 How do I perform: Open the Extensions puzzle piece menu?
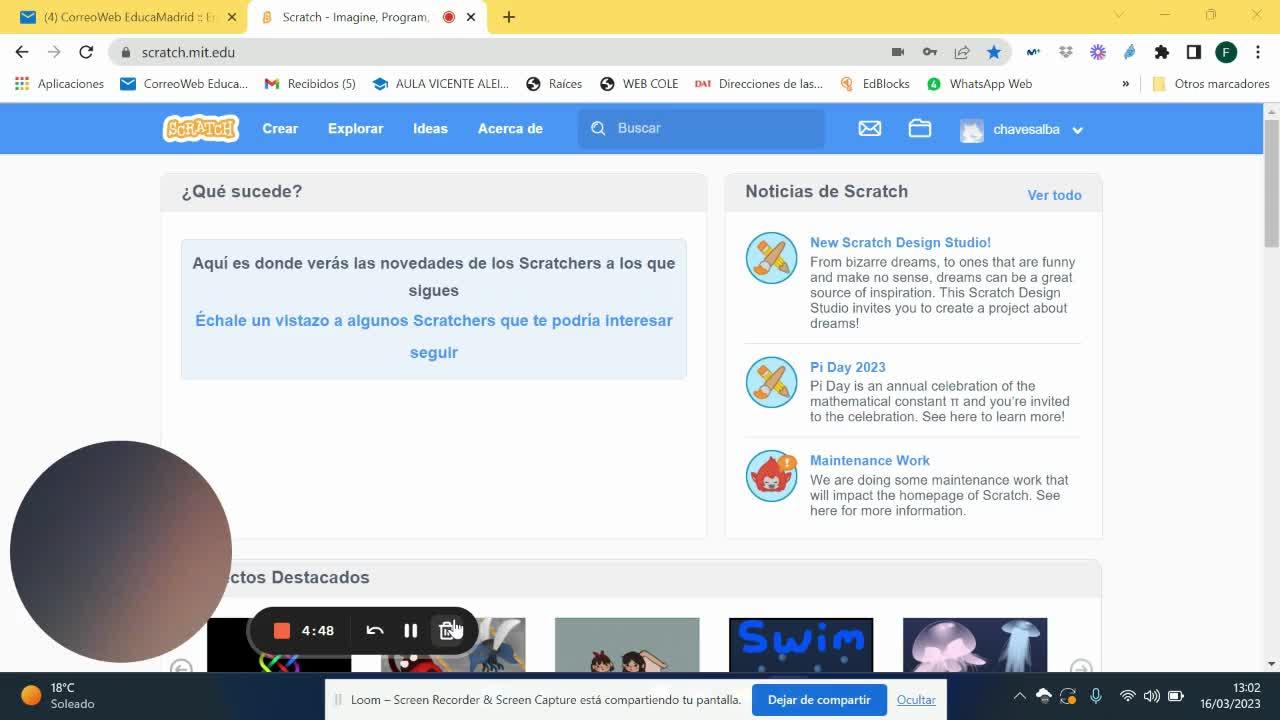click(1161, 52)
